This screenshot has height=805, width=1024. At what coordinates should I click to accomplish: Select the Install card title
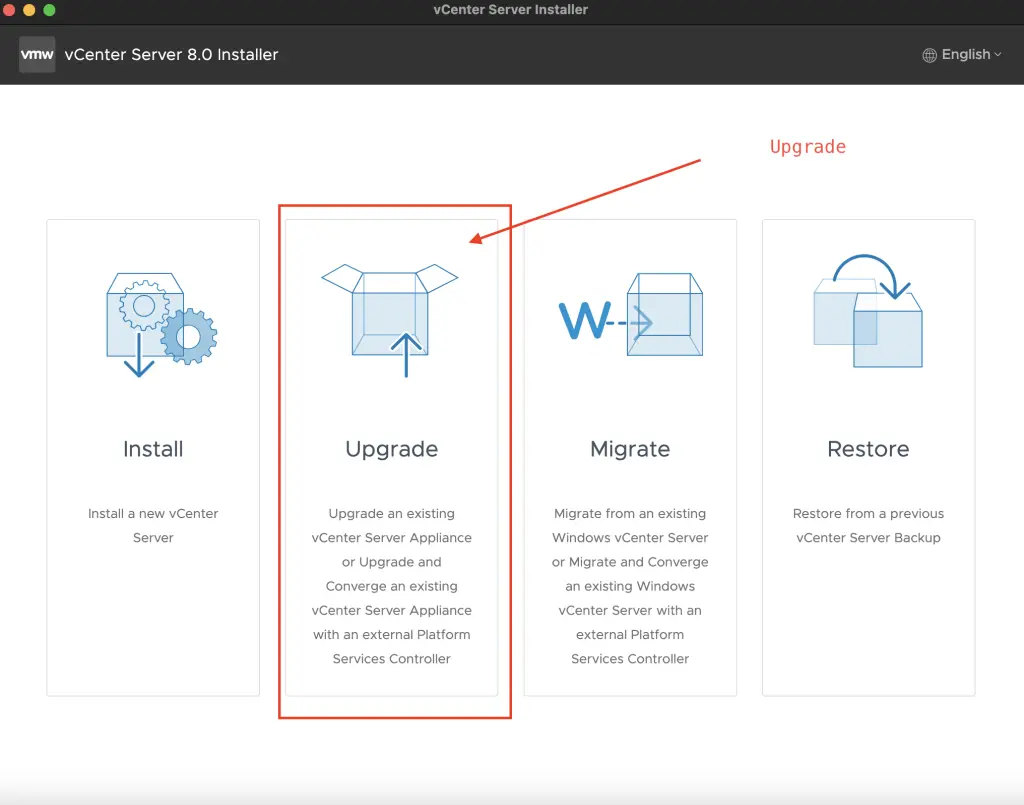pos(153,449)
